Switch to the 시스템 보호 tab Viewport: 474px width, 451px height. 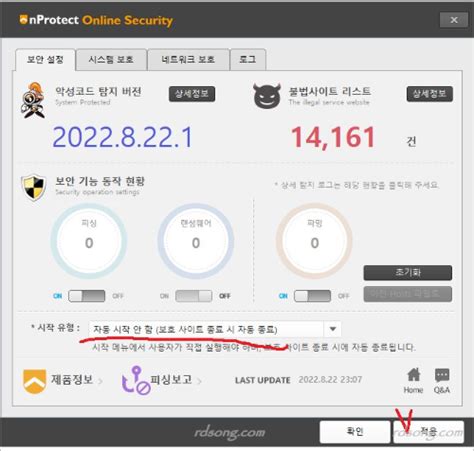[x=111, y=60]
